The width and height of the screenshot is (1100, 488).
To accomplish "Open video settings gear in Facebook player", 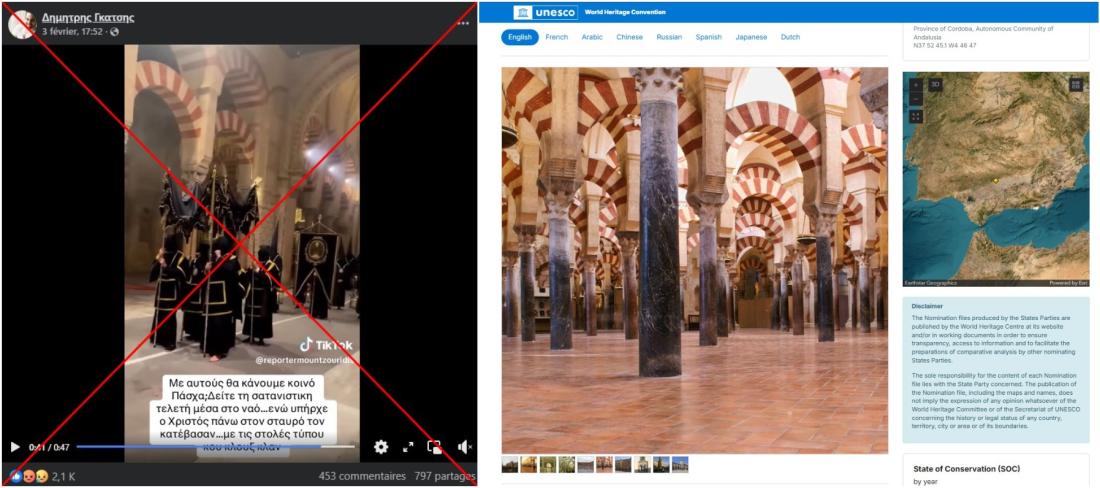I will click(381, 447).
